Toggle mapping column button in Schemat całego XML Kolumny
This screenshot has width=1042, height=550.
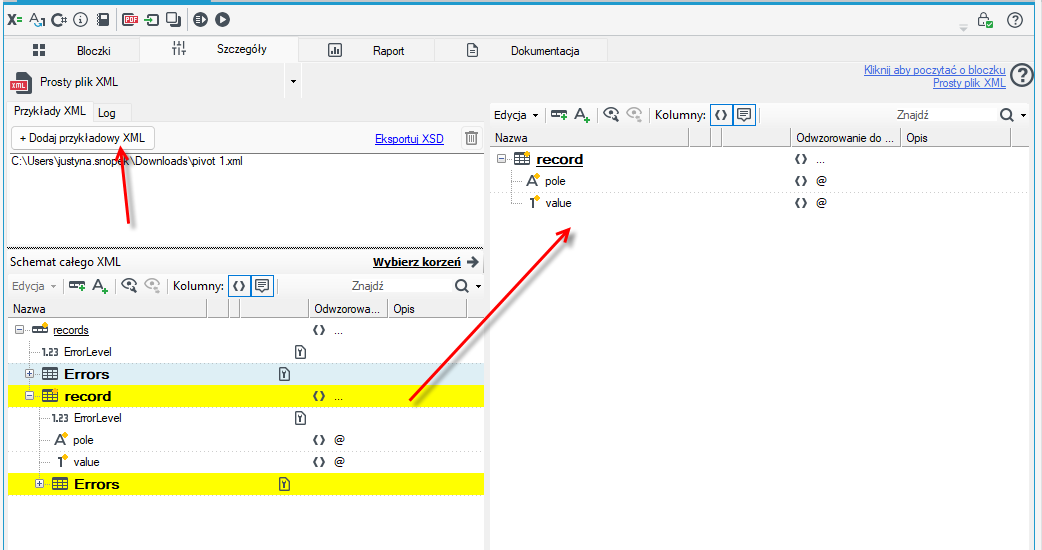coord(239,286)
